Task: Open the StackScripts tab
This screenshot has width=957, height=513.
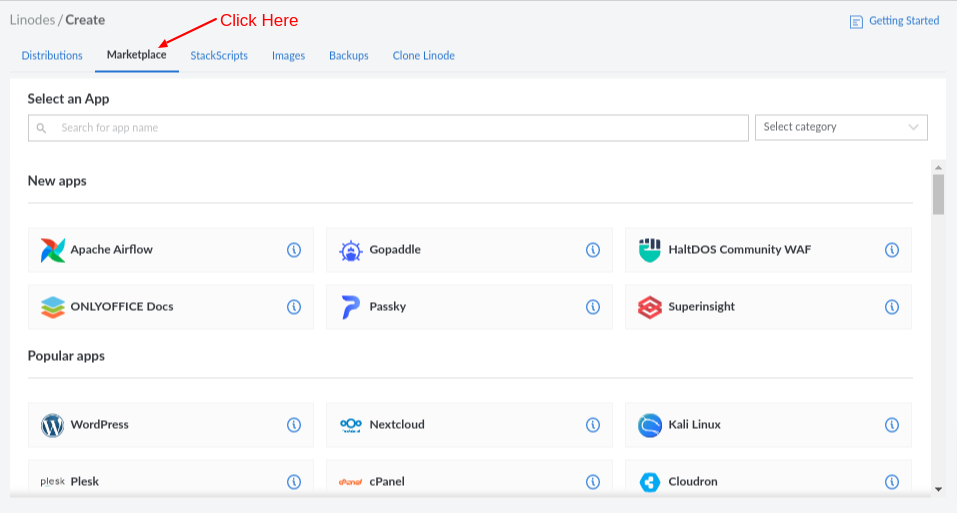Action: pyautogui.click(x=219, y=56)
